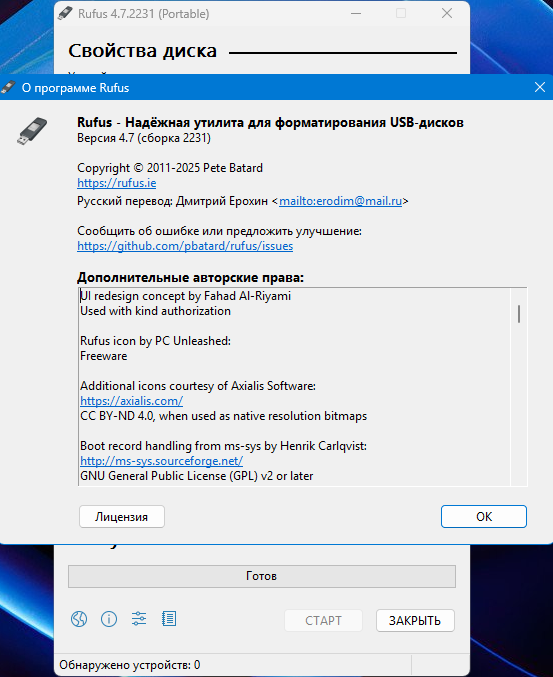Click the 'Свойства диска' heading in Rufus
The width and height of the screenshot is (553, 677).
click(142, 51)
